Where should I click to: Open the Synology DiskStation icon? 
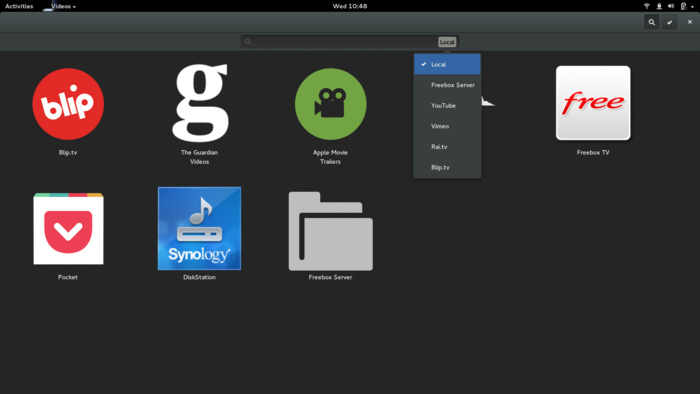click(x=199, y=228)
